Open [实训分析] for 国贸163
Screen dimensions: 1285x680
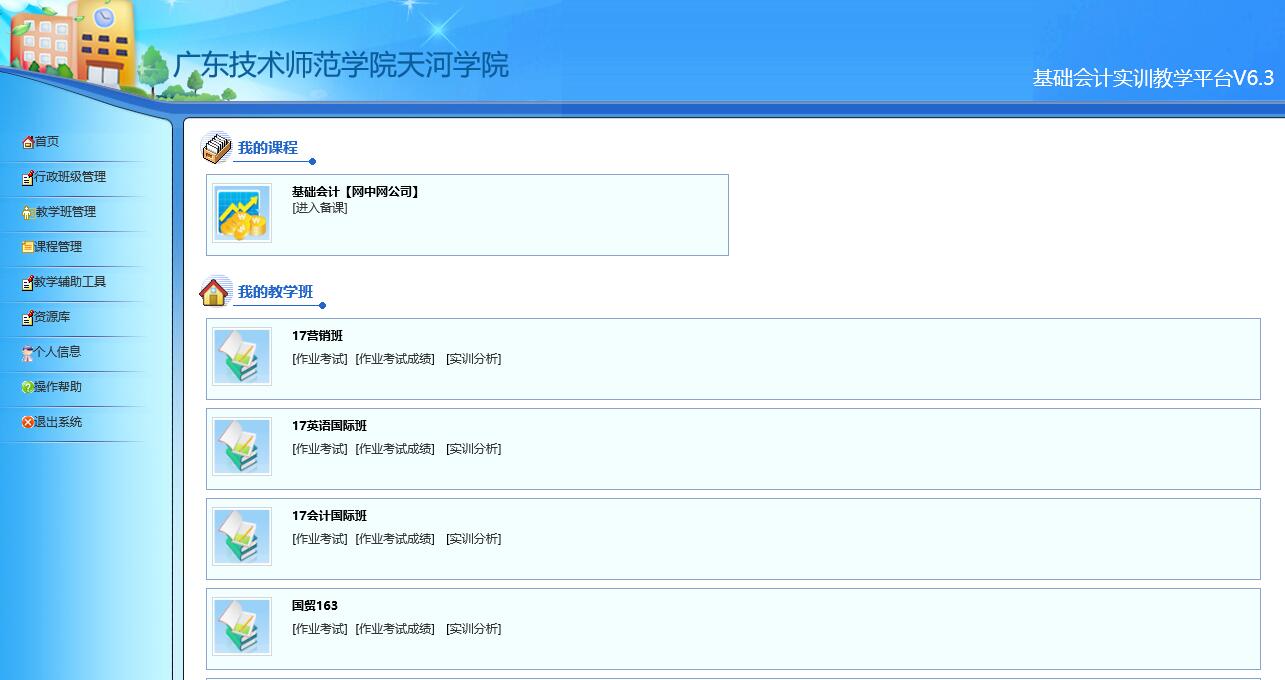[474, 629]
